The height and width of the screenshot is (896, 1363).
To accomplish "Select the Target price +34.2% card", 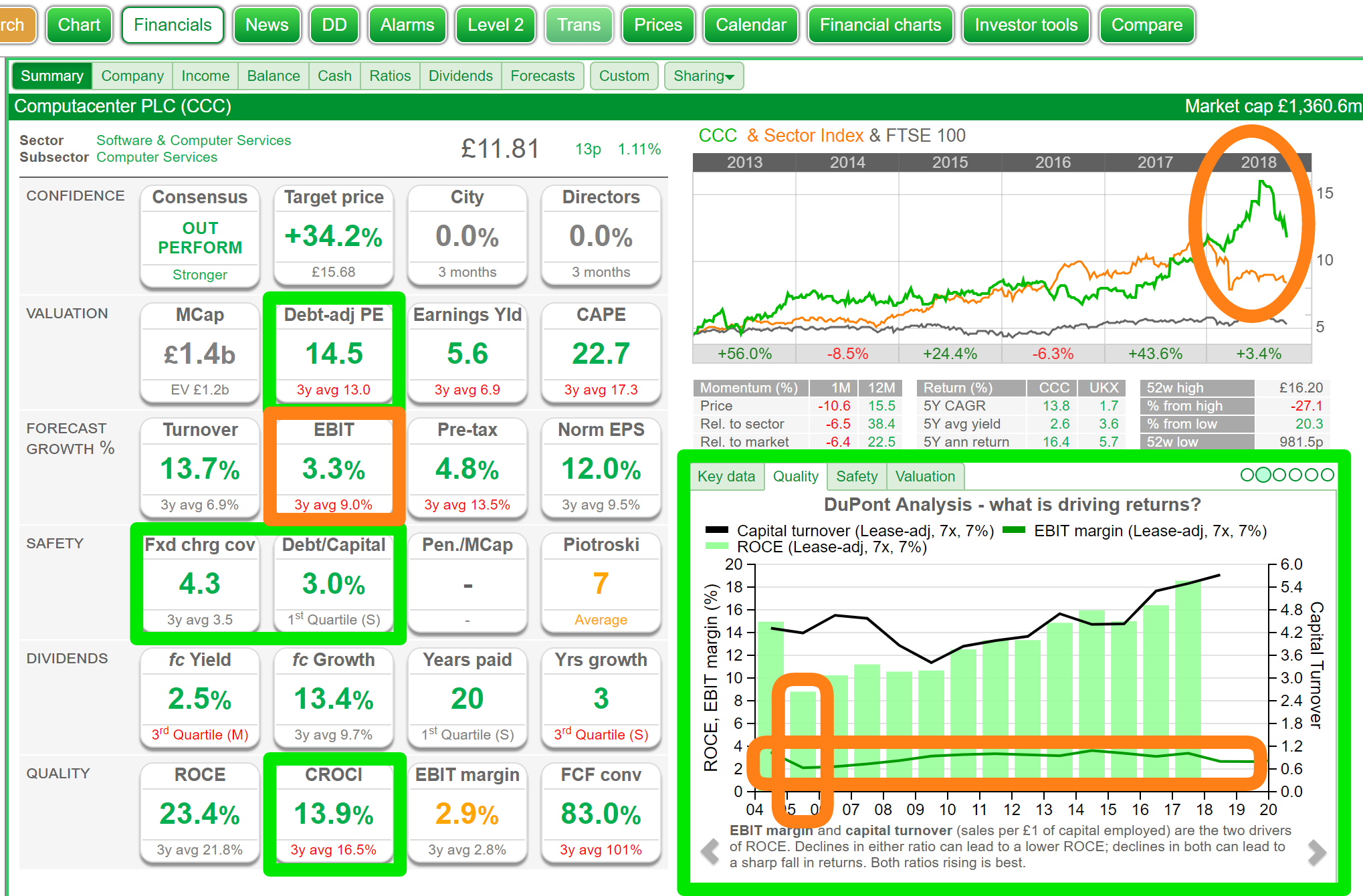I will tap(334, 236).
